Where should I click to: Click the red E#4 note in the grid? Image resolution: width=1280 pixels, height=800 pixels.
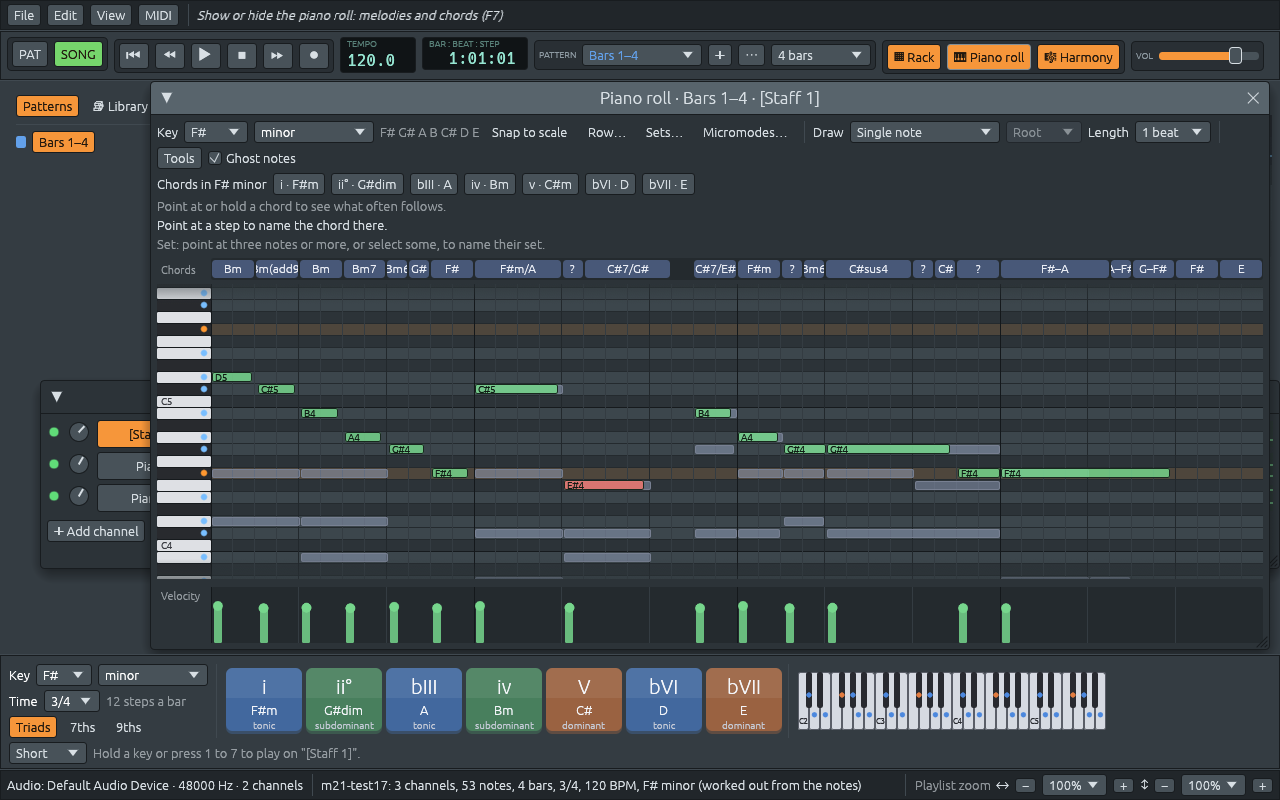tap(604, 485)
